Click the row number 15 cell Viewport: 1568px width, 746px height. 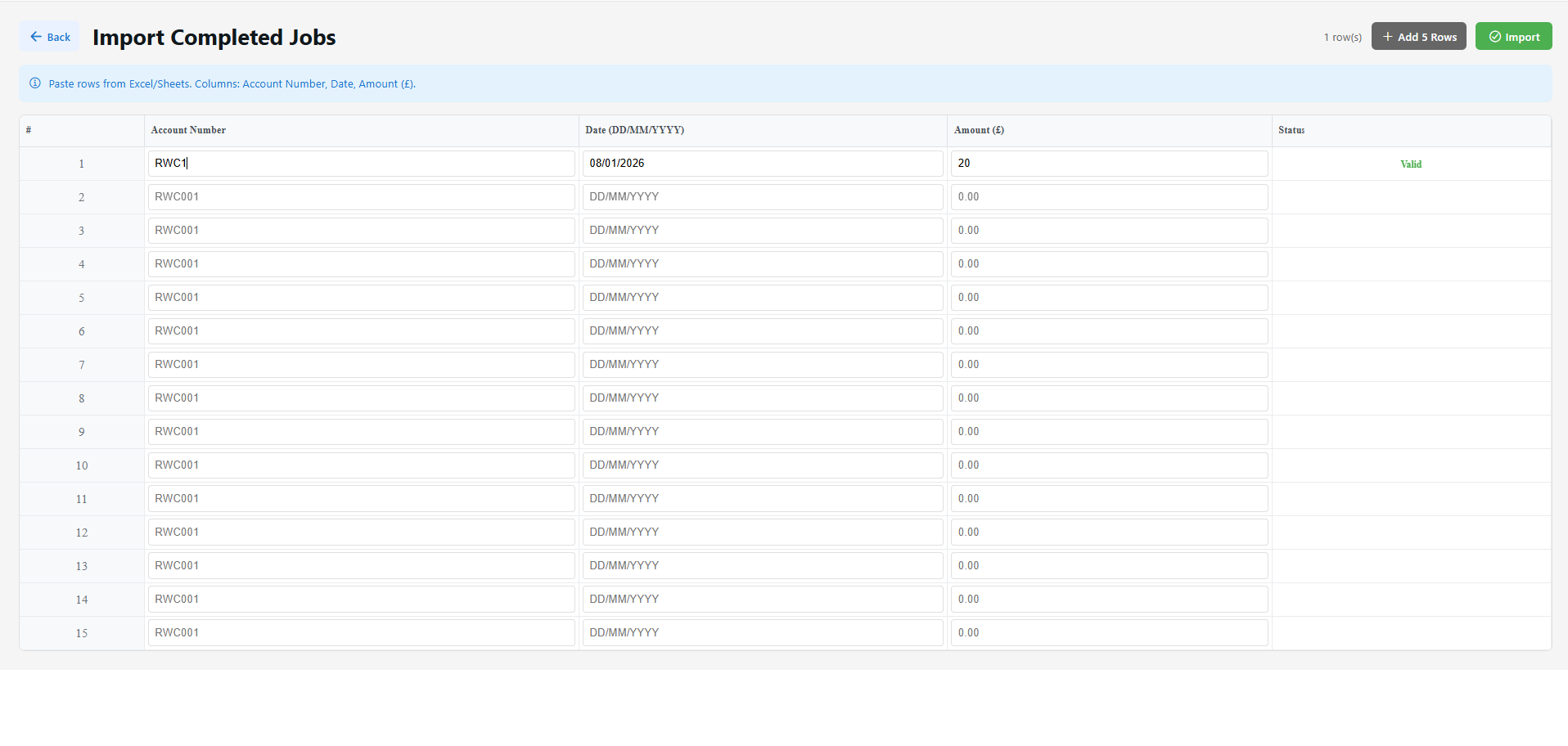click(82, 633)
